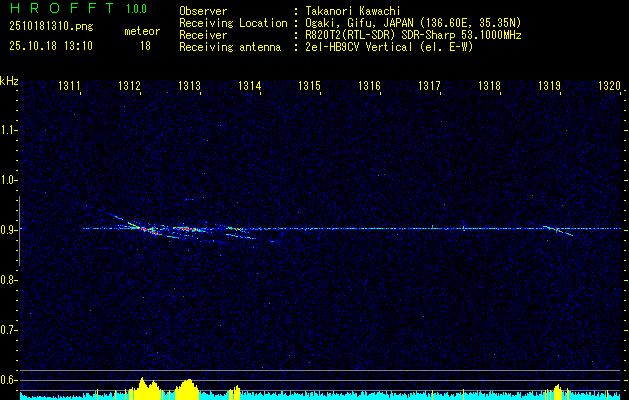629x400 pixels.
Task: Click the HROFFT title text
Action: pos(62,8)
